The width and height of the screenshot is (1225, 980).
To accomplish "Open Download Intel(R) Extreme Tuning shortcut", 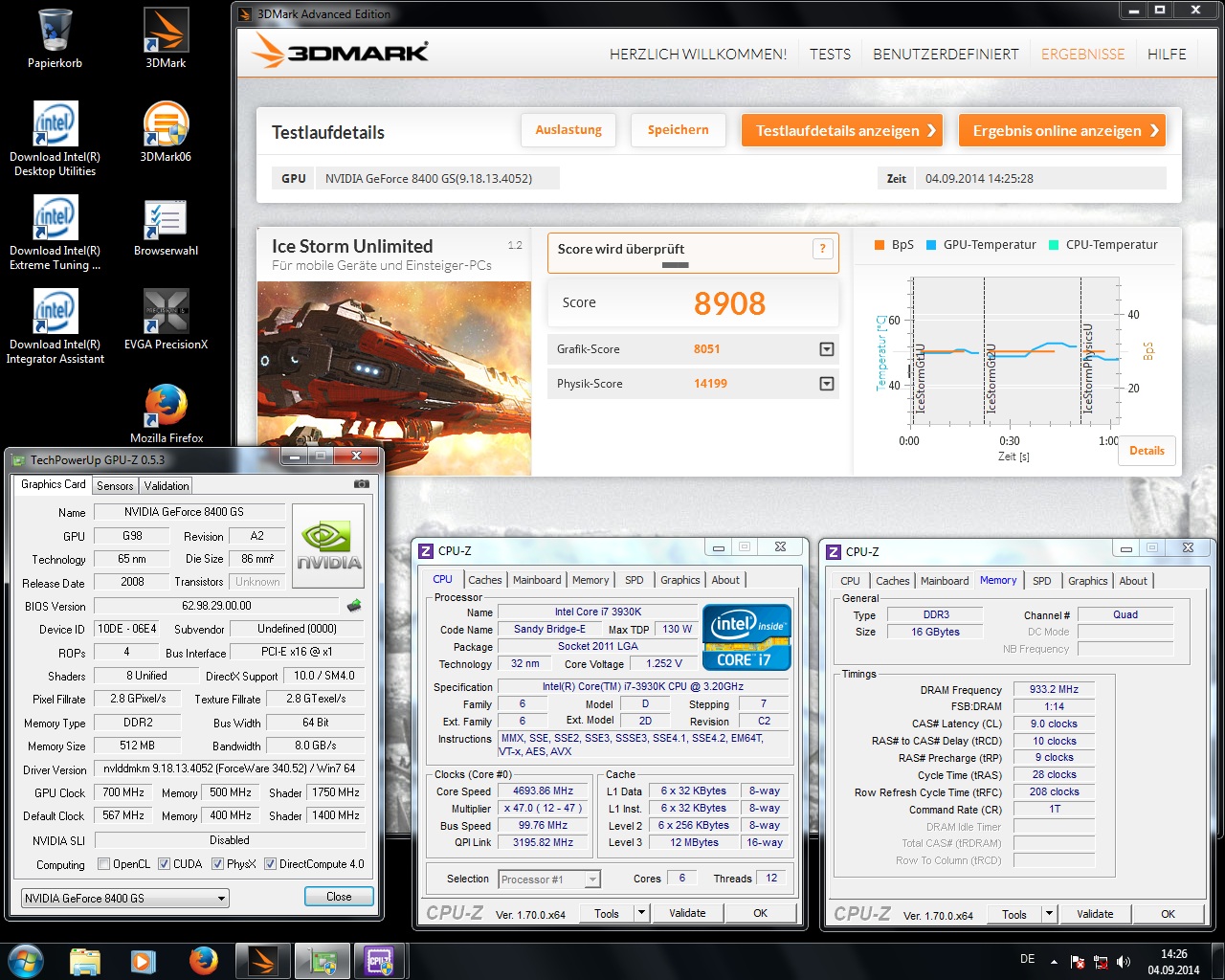I will point(56,233).
